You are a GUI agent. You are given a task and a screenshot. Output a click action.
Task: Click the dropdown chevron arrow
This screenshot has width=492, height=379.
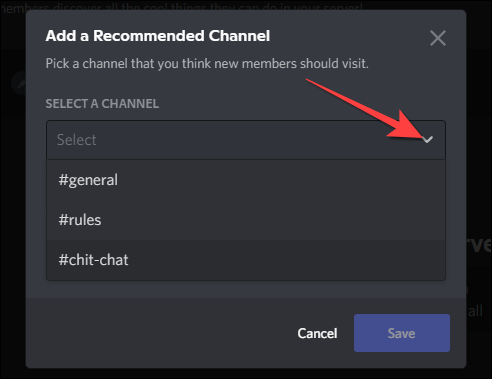(428, 139)
